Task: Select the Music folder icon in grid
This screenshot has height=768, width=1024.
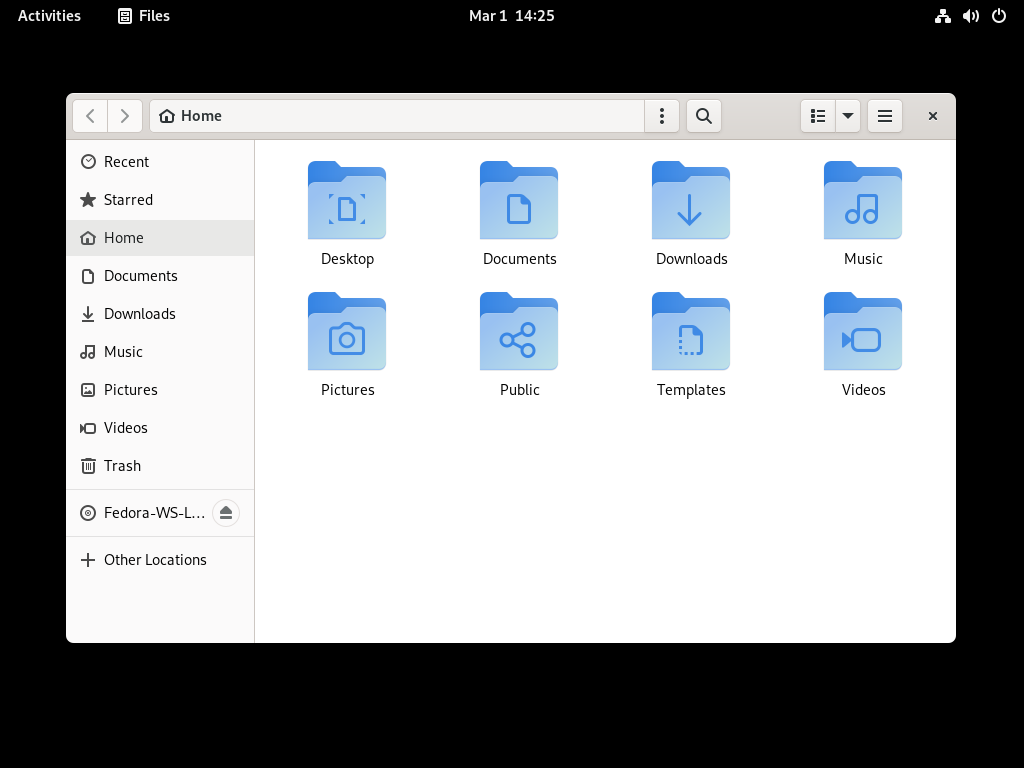Action: 863,200
